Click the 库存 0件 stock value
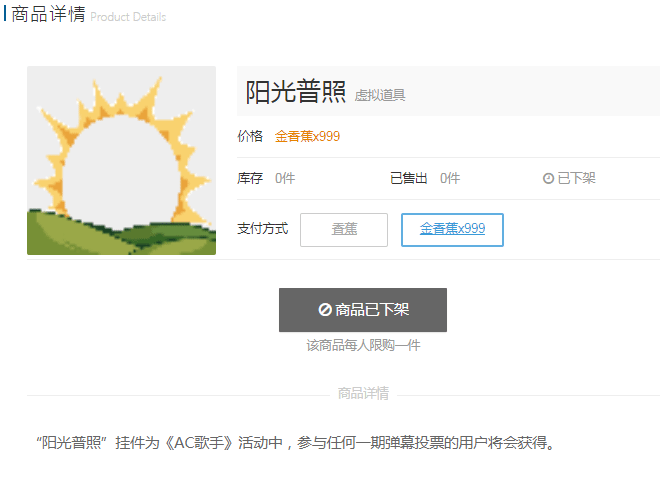Image resolution: width=660 pixels, height=480 pixels. click(x=285, y=179)
